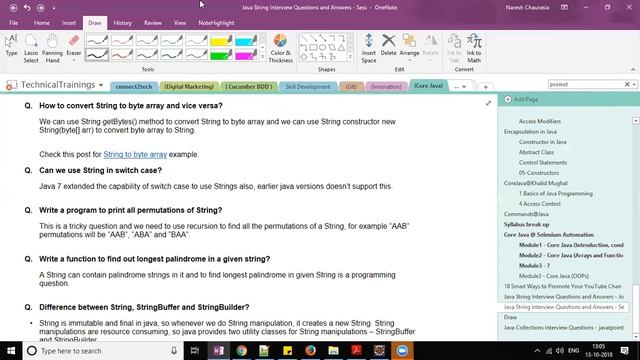The height and width of the screenshot is (360, 640).
Task: Show hidden system tray icons
Action: tap(537, 351)
